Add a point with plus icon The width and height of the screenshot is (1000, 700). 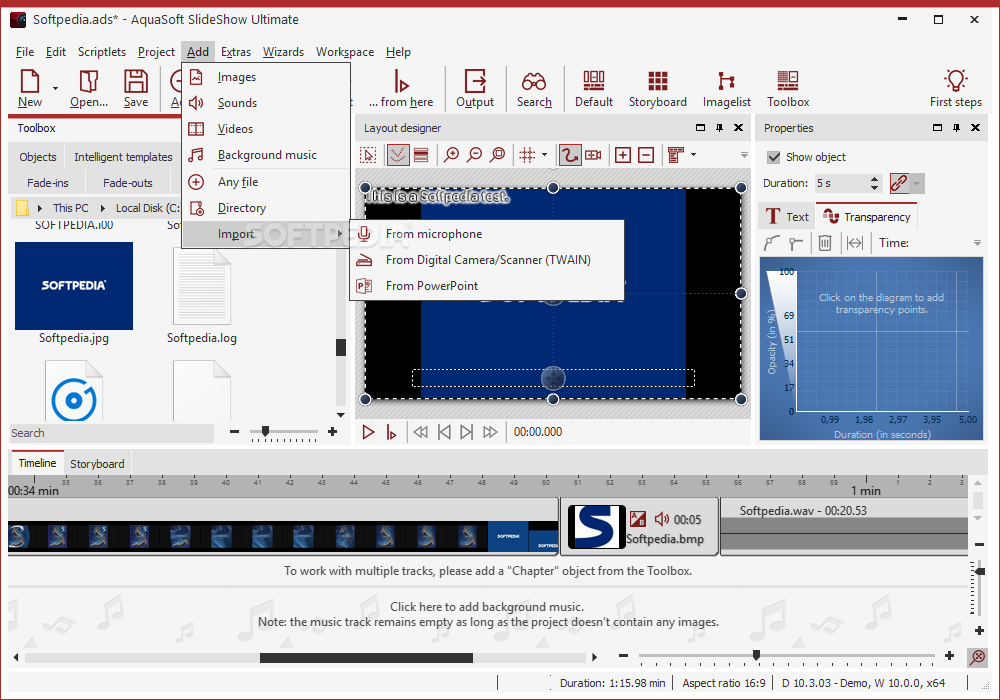coord(622,155)
